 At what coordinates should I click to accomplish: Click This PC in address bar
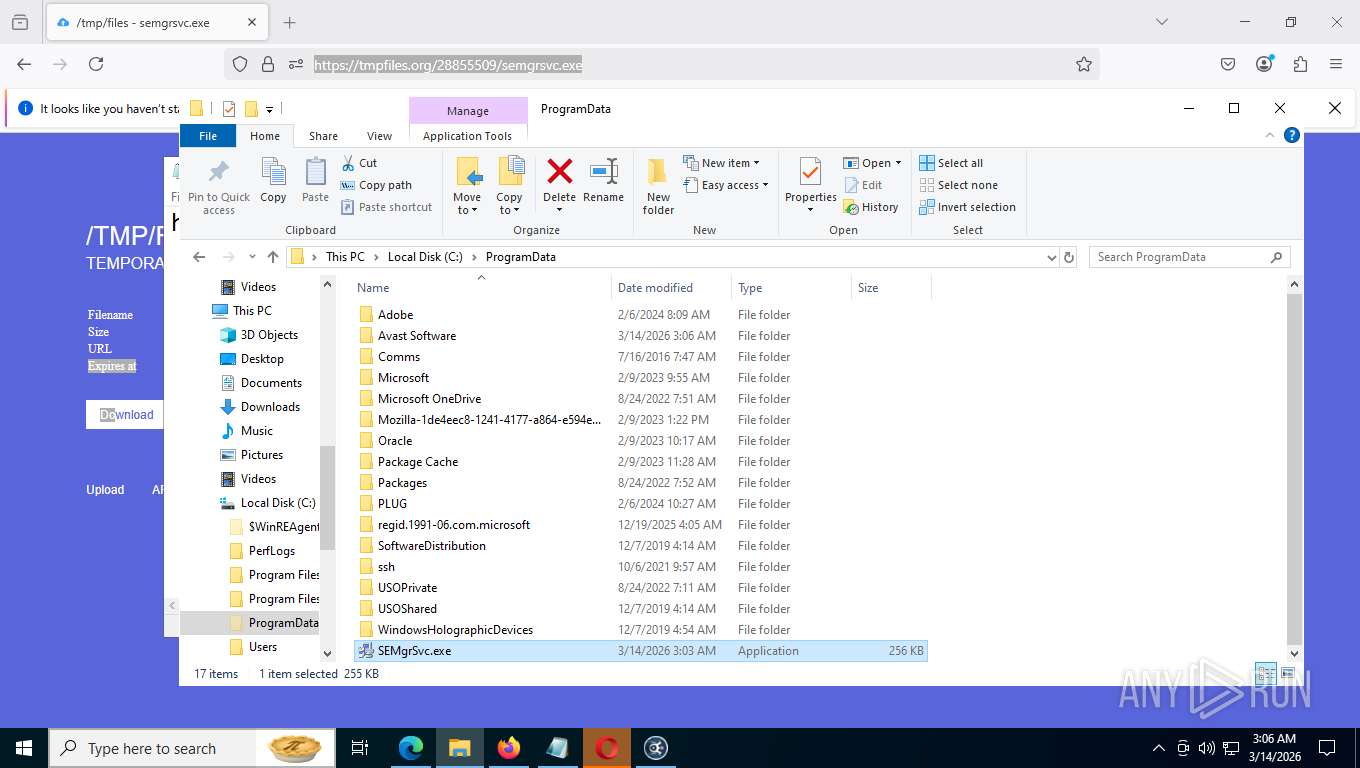tap(345, 257)
